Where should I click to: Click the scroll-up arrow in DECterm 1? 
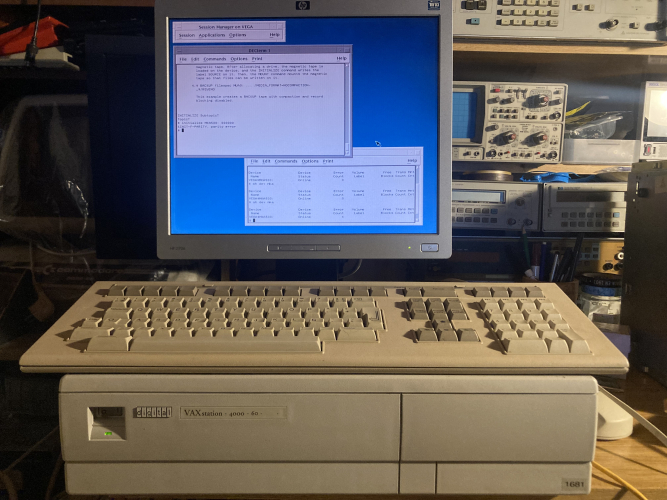click(347, 66)
